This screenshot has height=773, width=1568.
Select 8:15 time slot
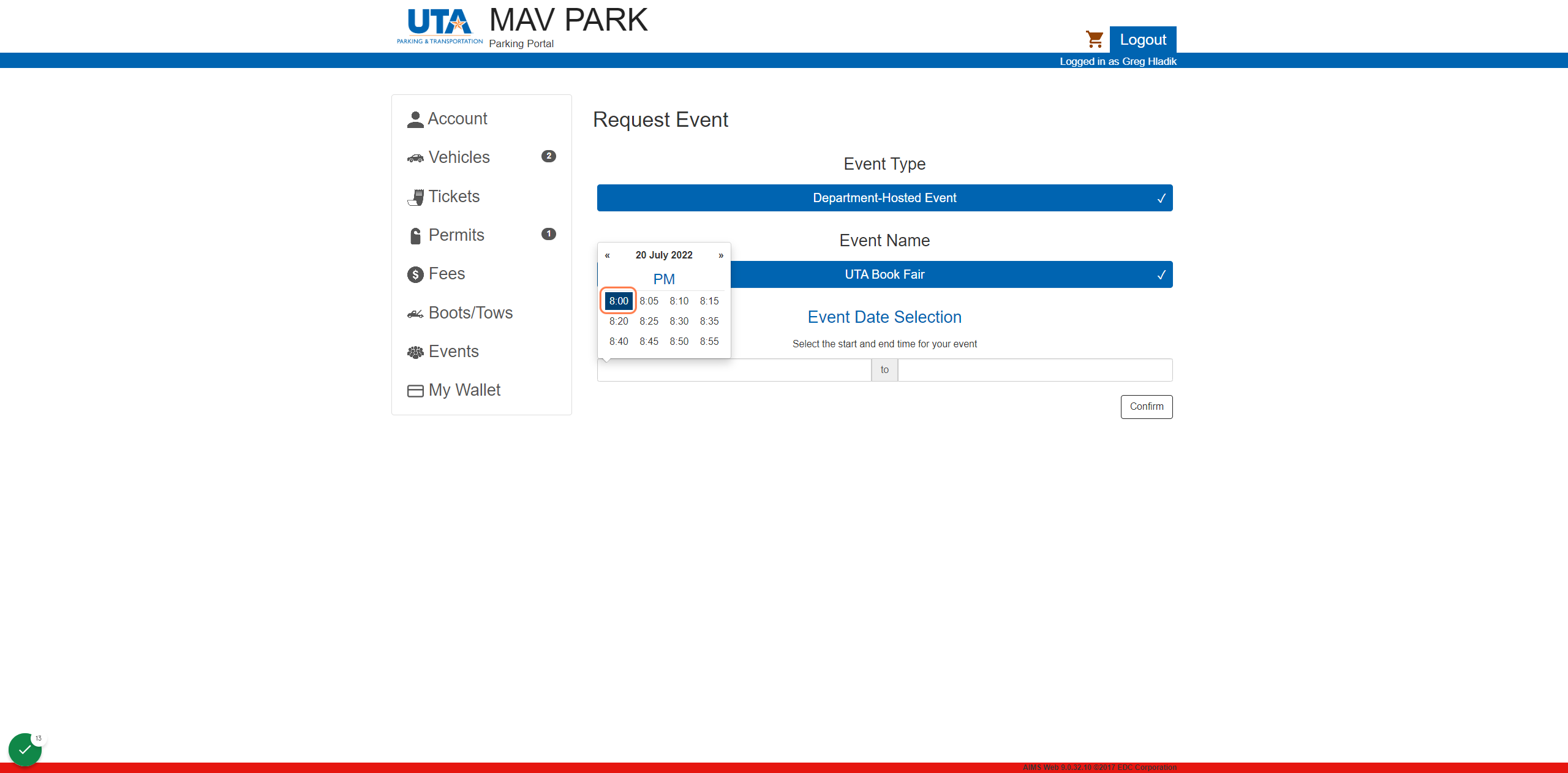[709, 301]
